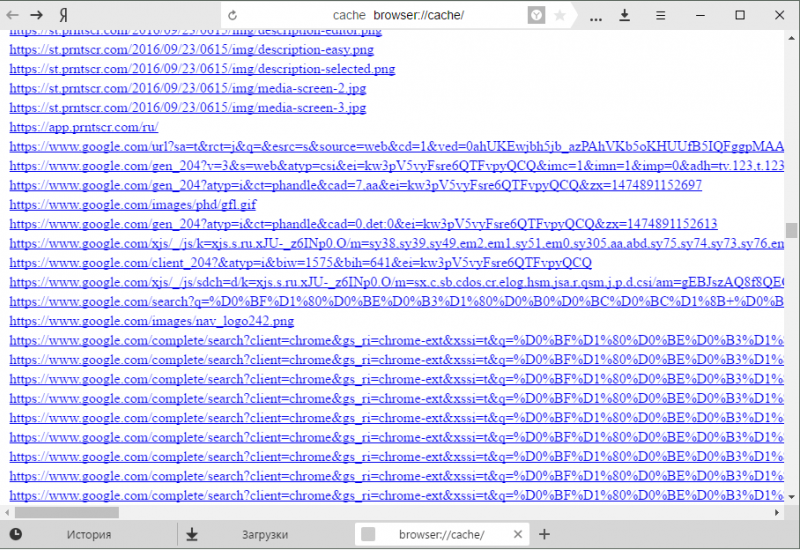Open google.com/images/nav_logo242.png link
This screenshot has width=800, height=550.
click(x=152, y=321)
